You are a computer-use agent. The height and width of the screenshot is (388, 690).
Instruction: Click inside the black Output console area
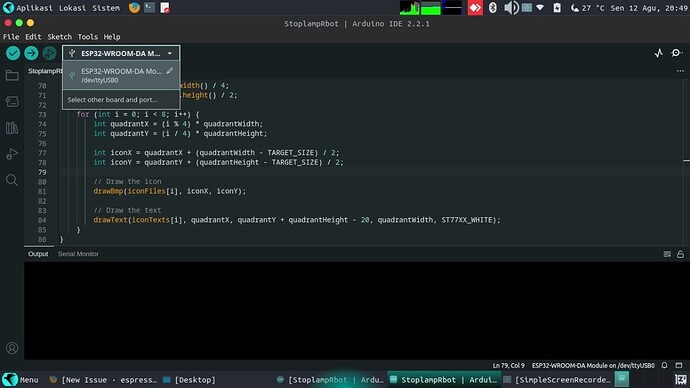[356, 311]
